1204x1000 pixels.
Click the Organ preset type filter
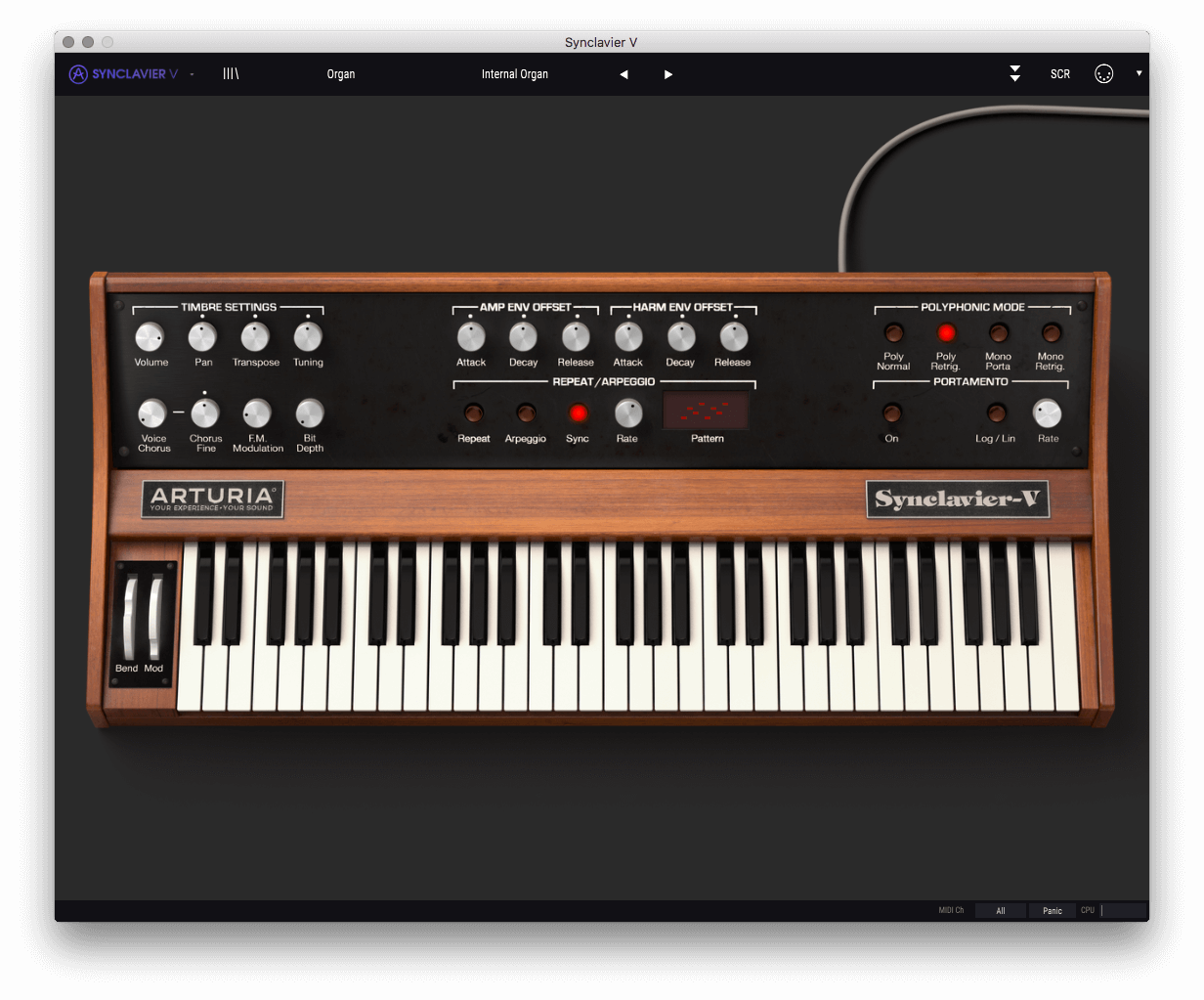coord(341,74)
